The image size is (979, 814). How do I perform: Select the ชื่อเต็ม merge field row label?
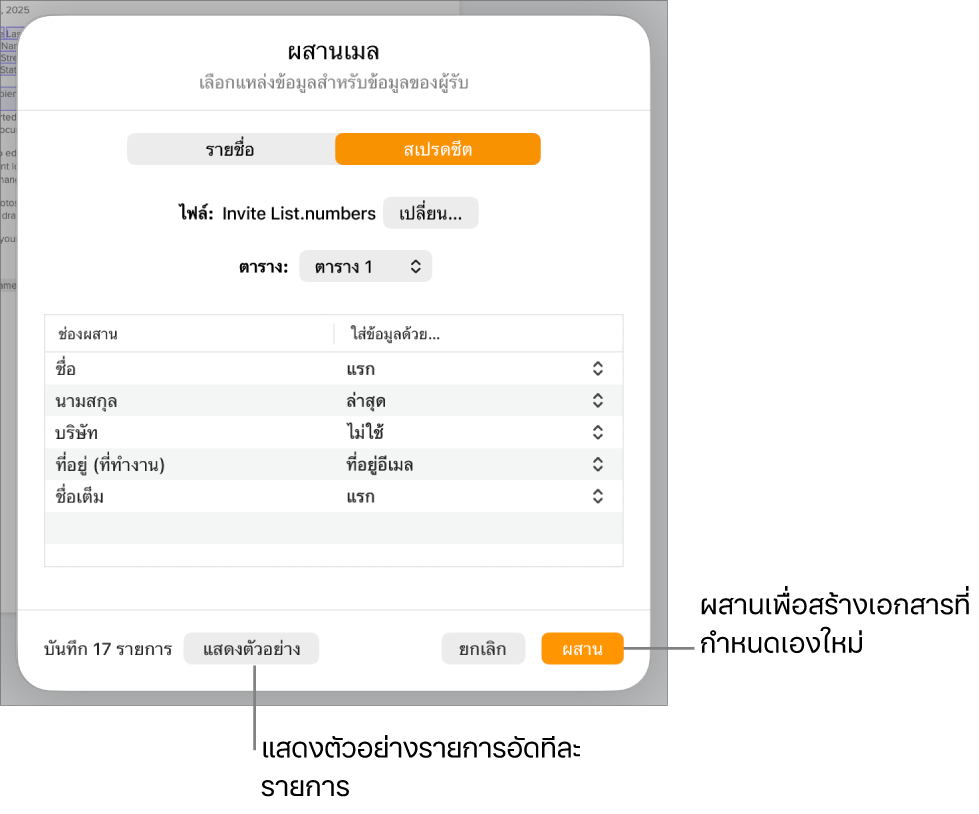pyautogui.click(x=79, y=497)
